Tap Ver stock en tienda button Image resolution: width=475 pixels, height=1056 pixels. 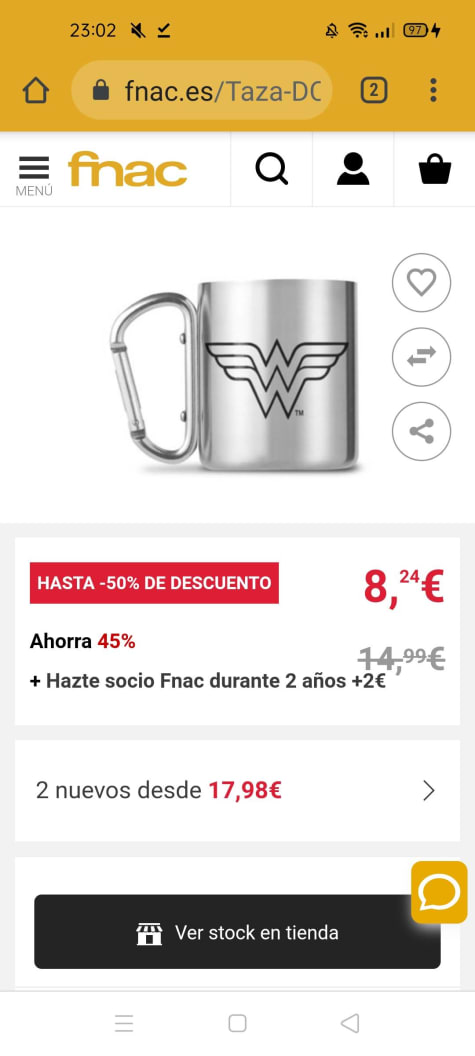pos(237,932)
